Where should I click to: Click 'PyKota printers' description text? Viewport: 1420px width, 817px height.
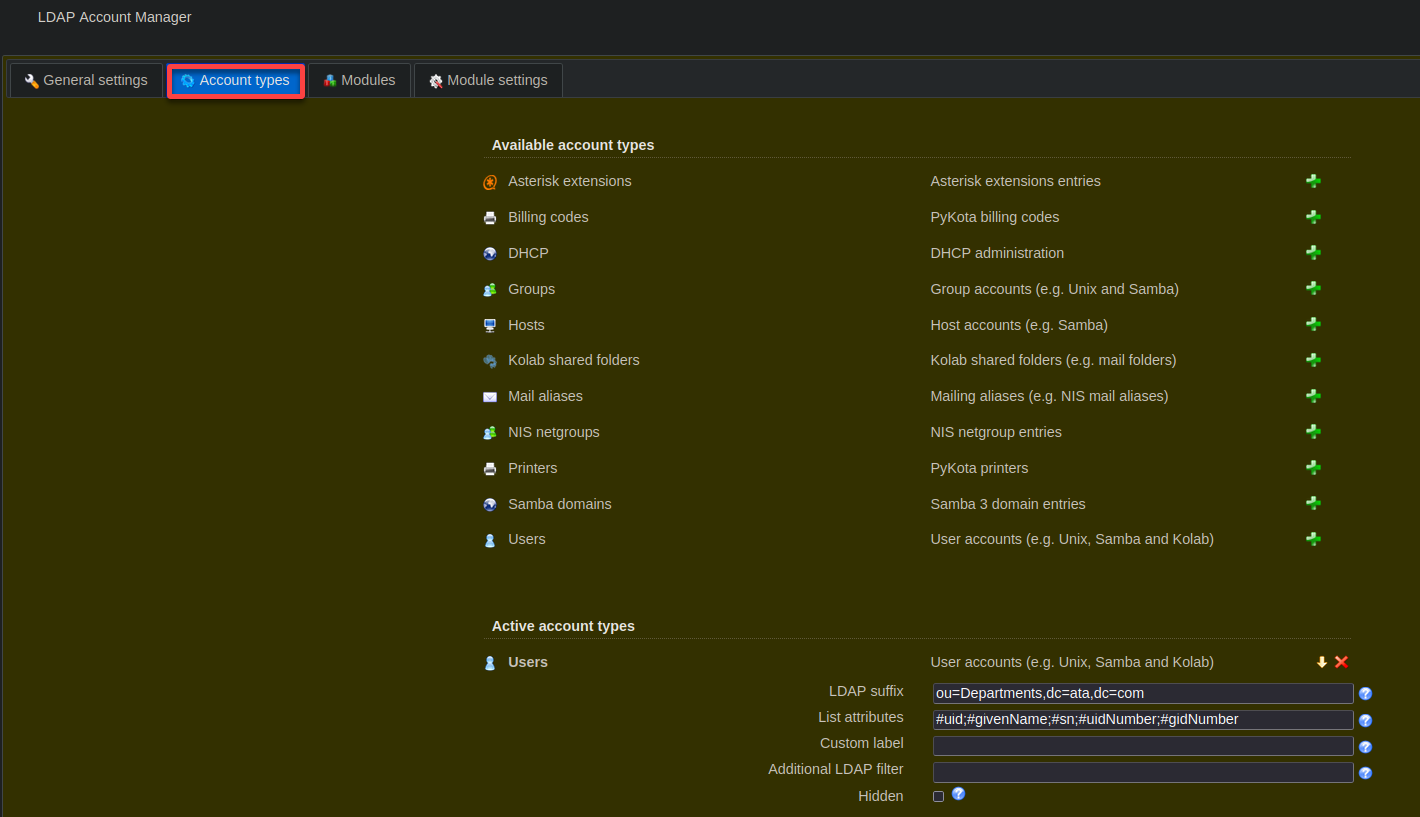point(979,468)
